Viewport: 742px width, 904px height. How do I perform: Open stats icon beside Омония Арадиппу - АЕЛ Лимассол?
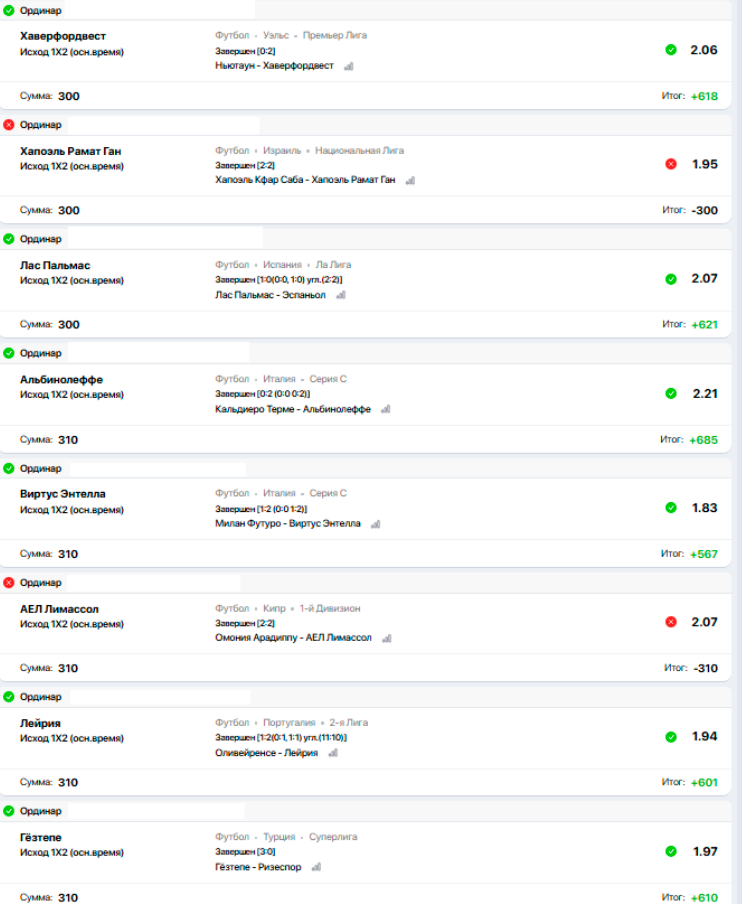tap(387, 639)
